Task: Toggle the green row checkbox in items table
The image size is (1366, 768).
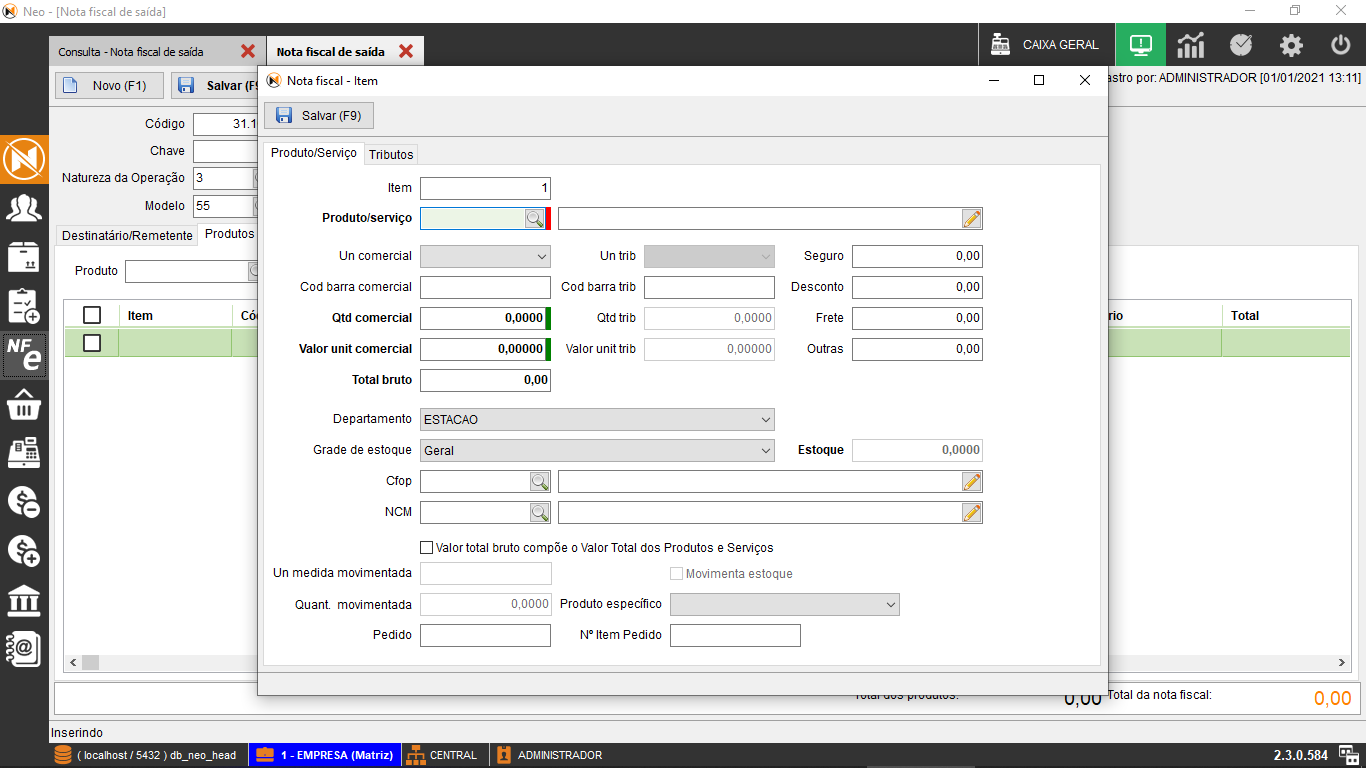Action: pos(92,343)
